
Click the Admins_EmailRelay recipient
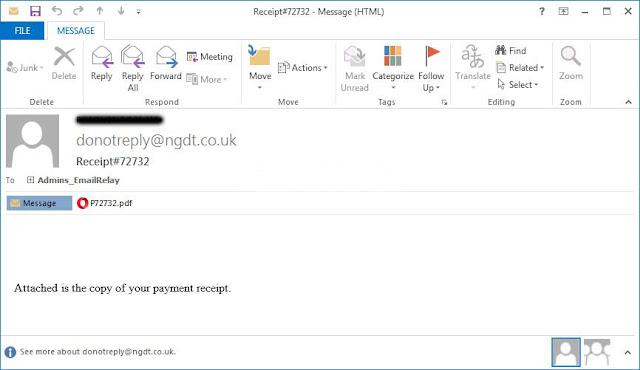[x=78, y=180]
